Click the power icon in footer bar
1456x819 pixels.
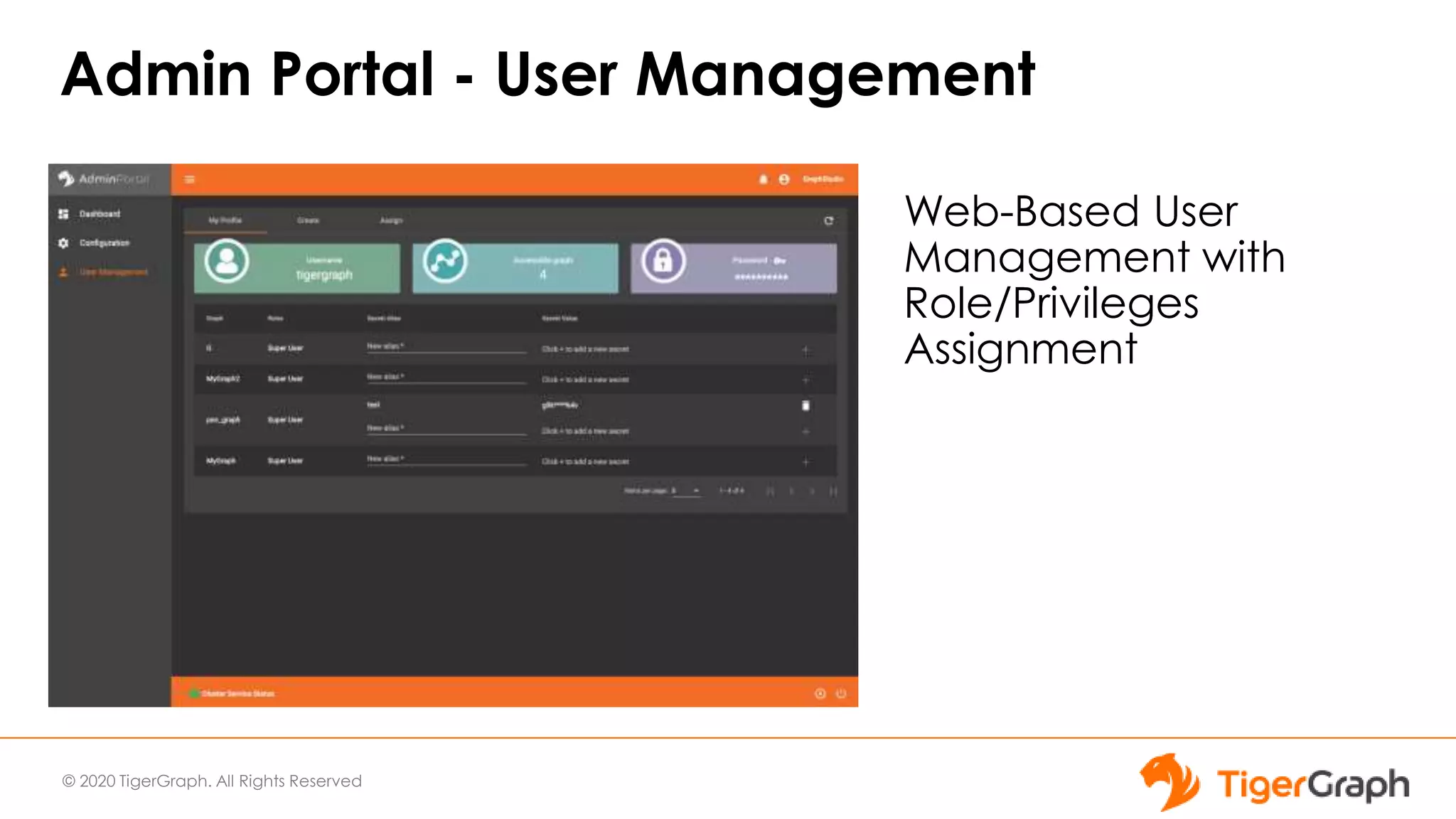pos(841,693)
